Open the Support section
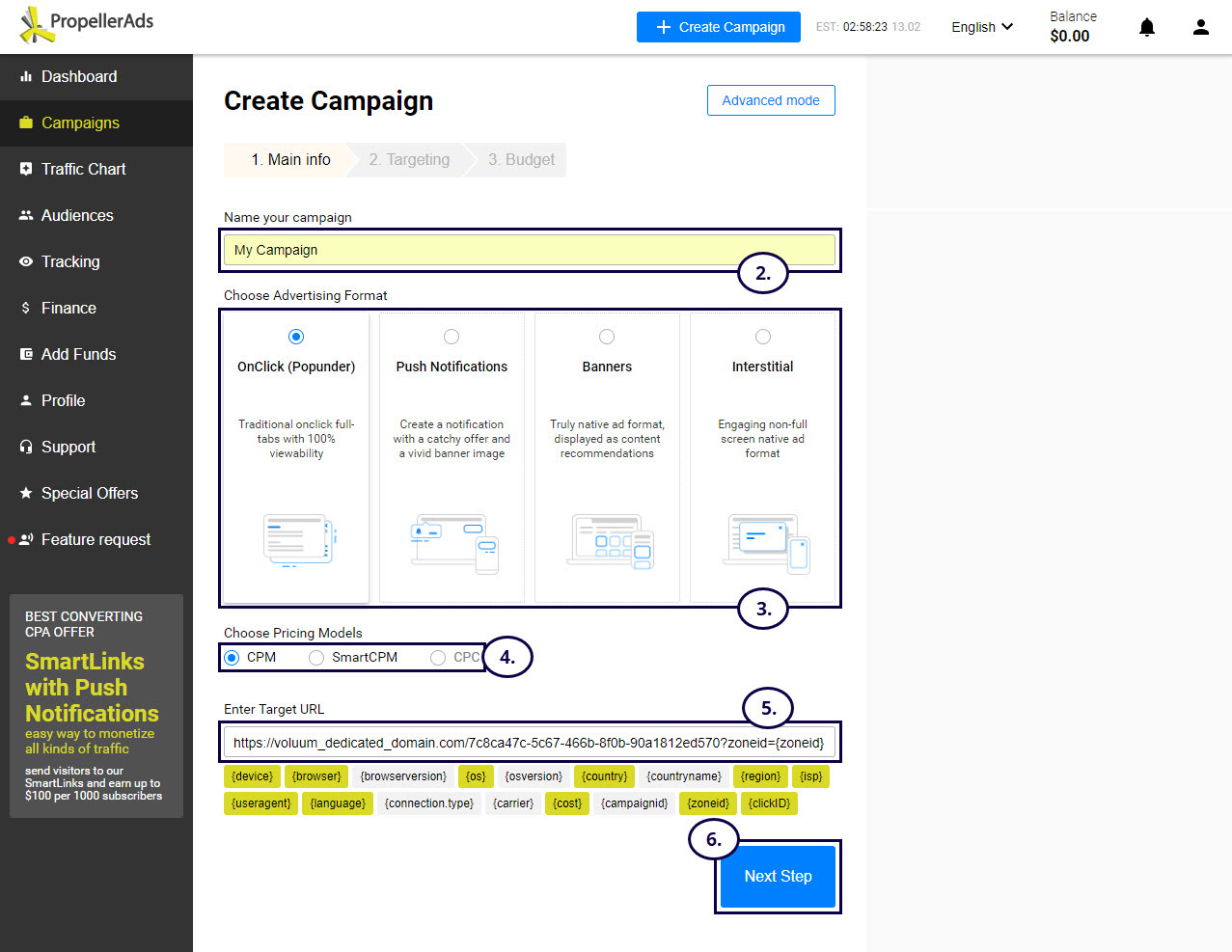The height and width of the screenshot is (952, 1232). tap(68, 448)
